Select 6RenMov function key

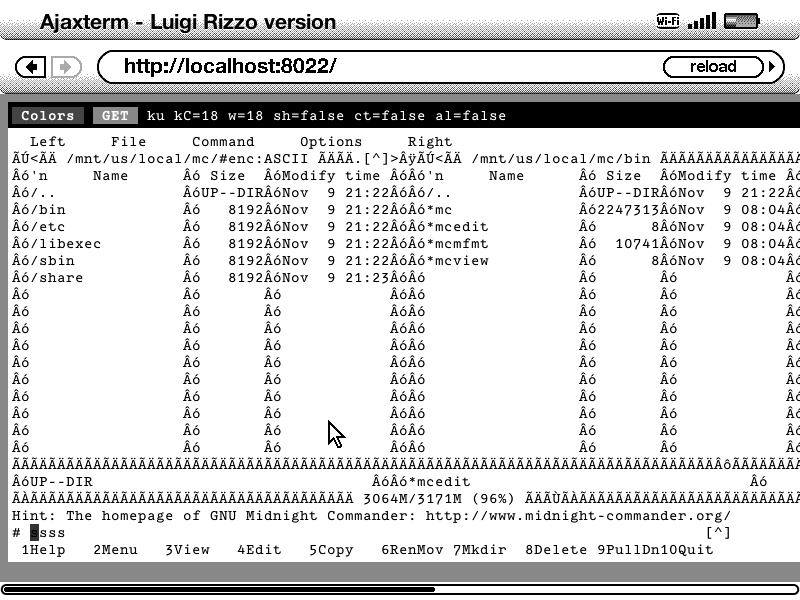pos(412,550)
